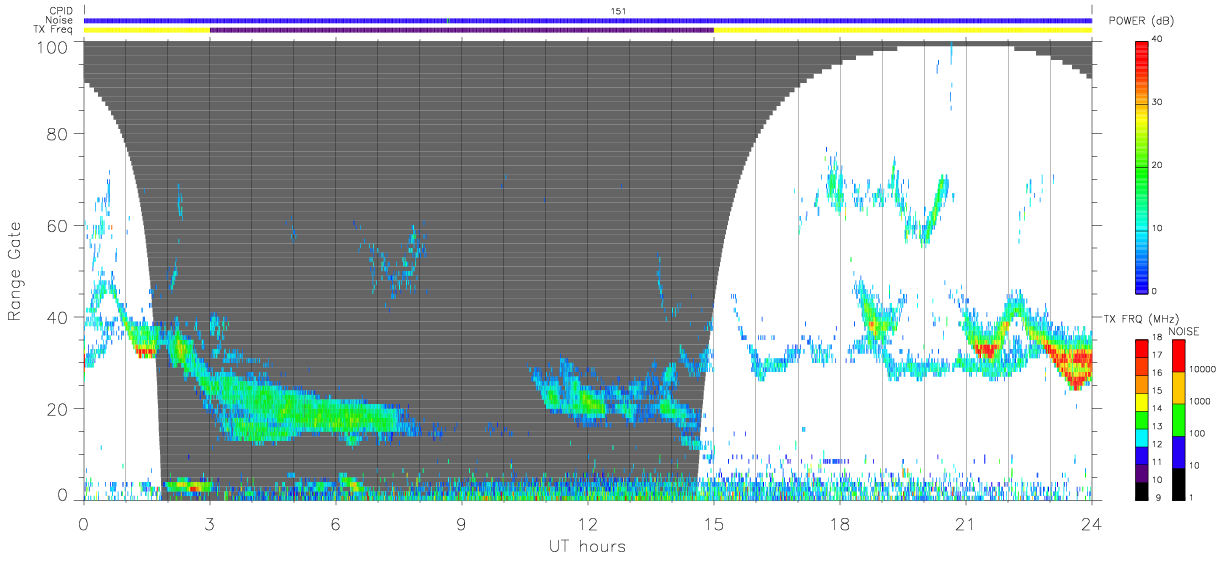1228x567 pixels.
Task: Click the CPID value 151
Action: [x=620, y=11]
